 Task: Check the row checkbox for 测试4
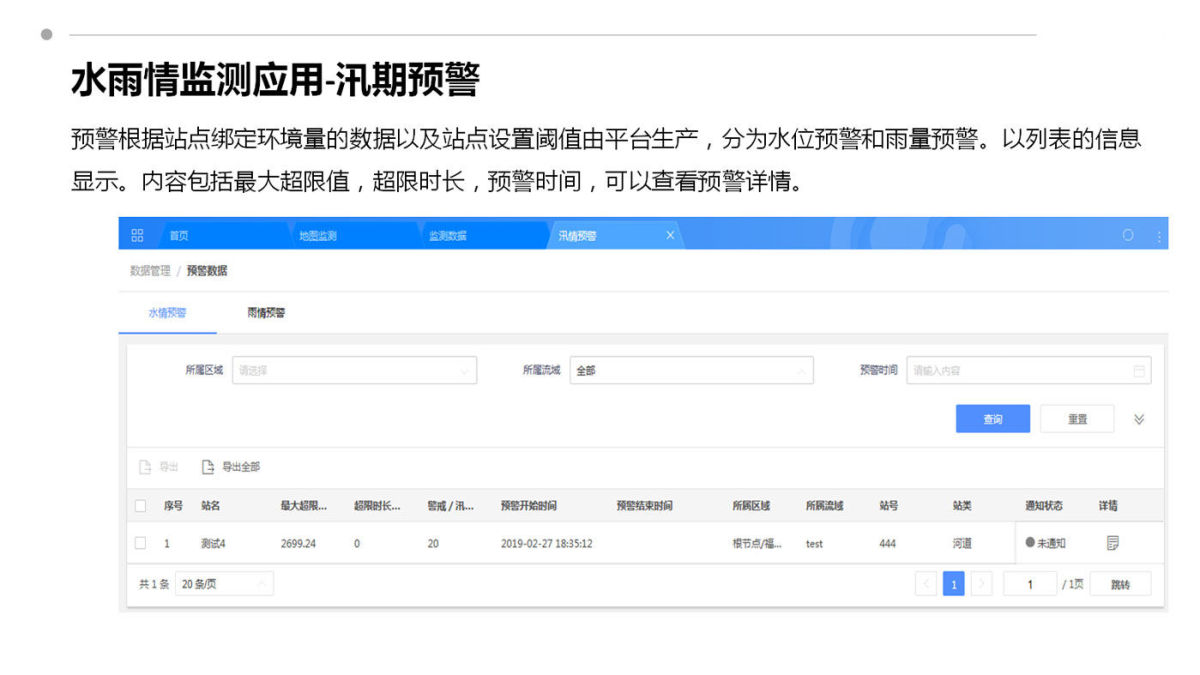coord(140,543)
